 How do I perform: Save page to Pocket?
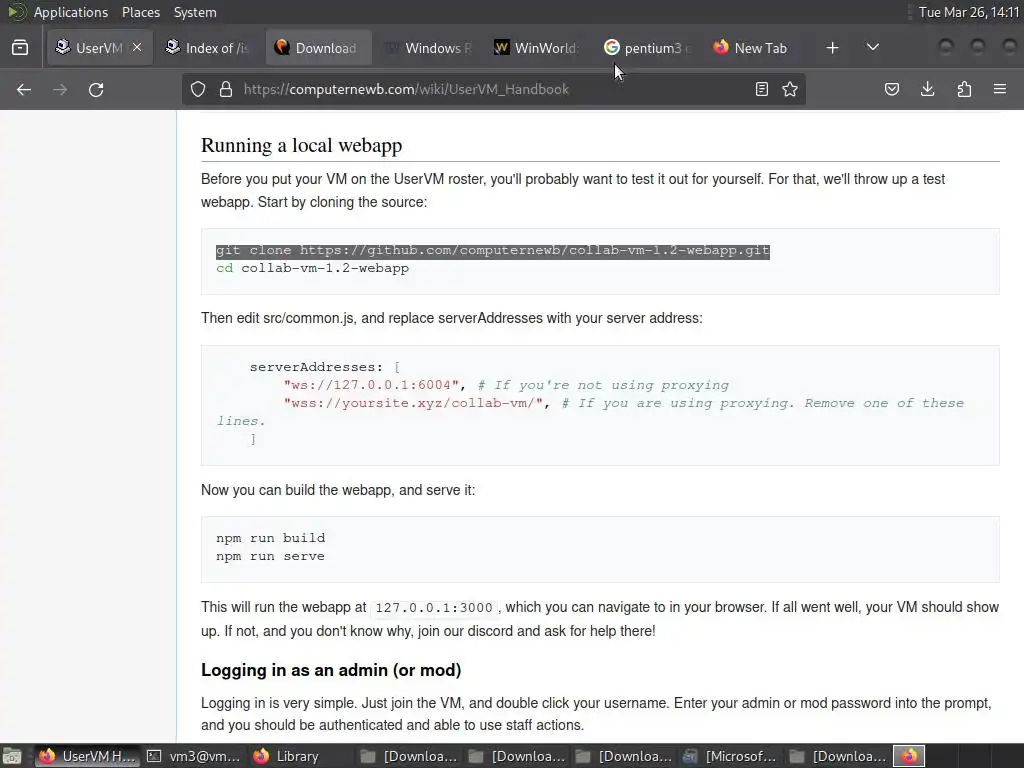point(891,89)
